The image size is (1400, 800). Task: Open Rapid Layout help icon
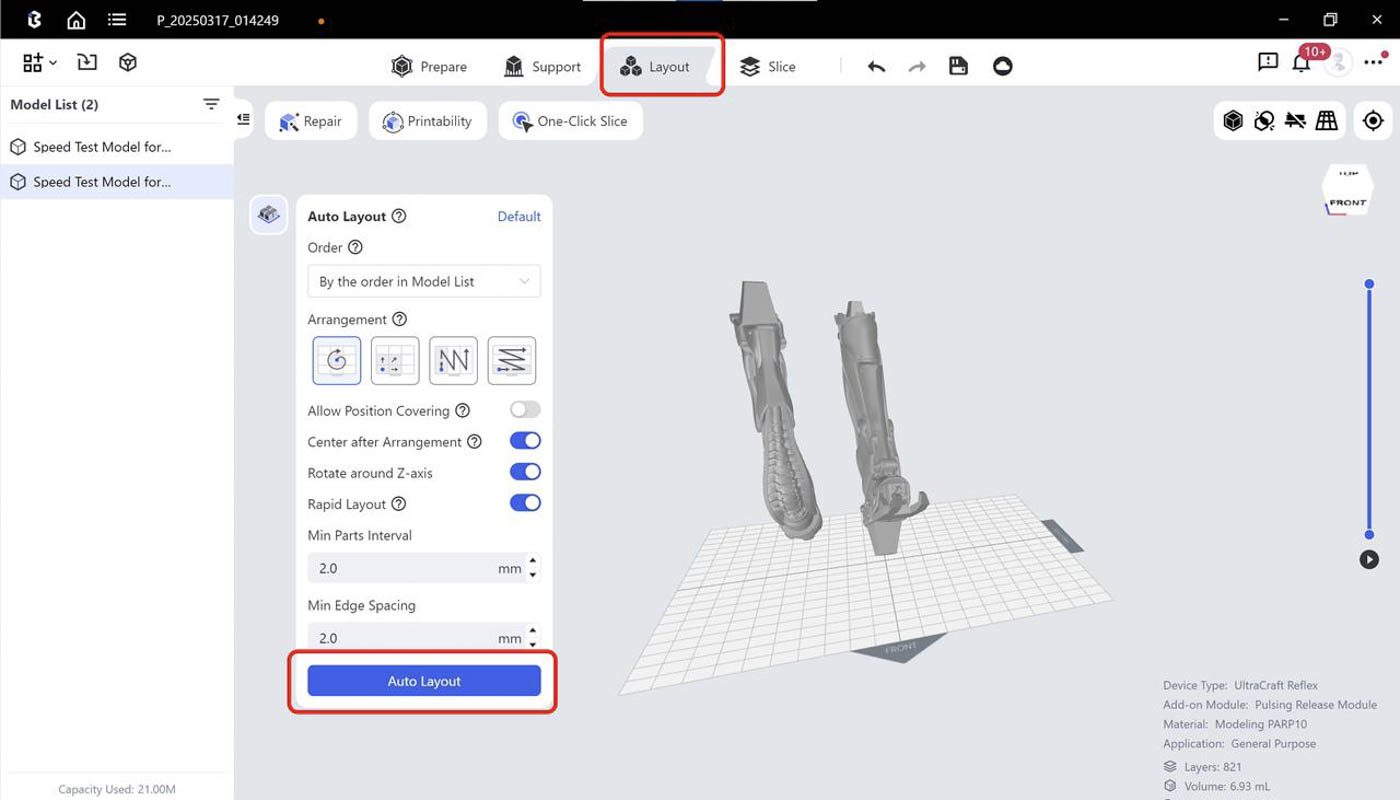pyautogui.click(x=399, y=503)
